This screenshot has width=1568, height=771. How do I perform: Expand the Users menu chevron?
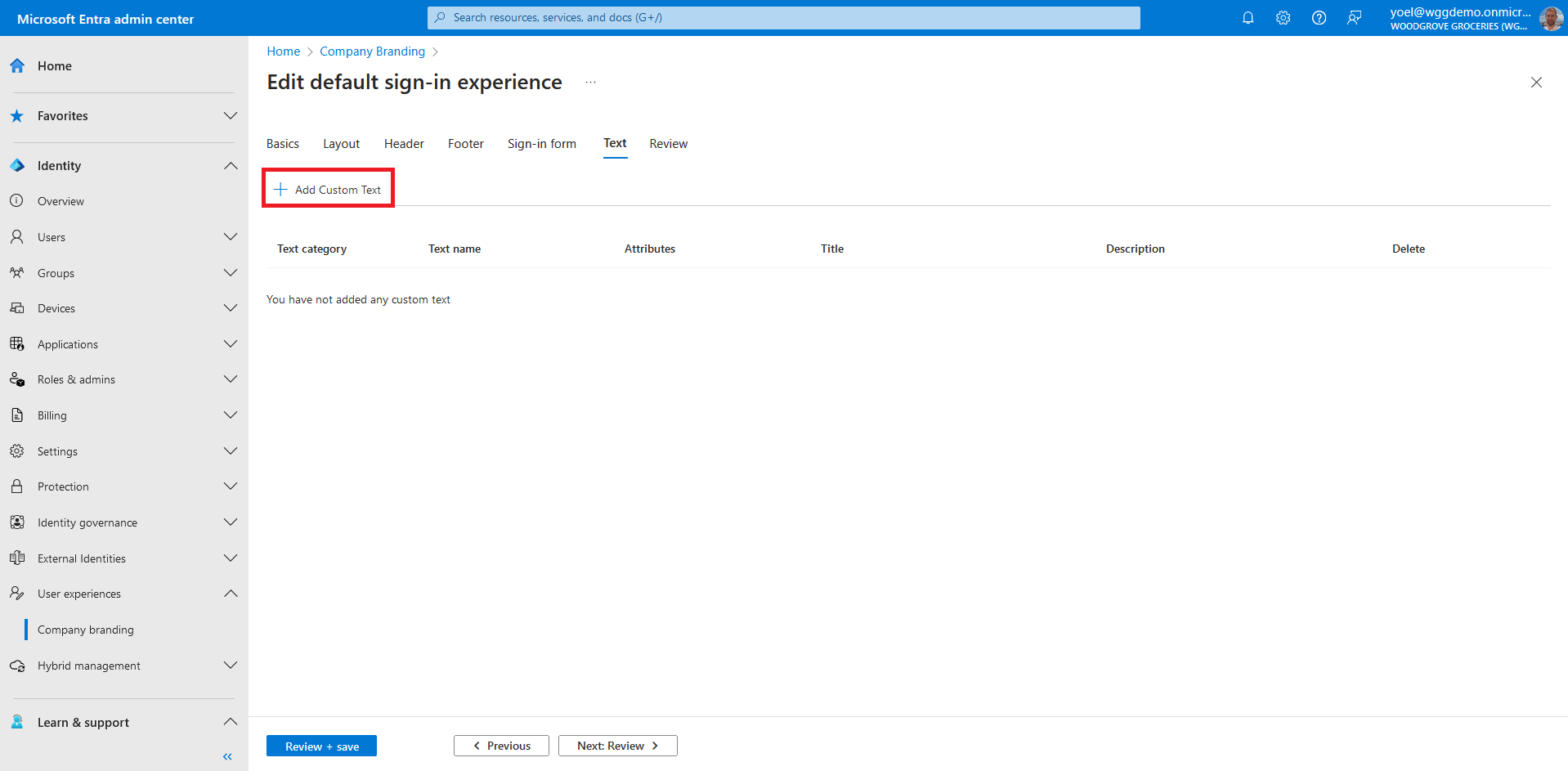(x=231, y=237)
